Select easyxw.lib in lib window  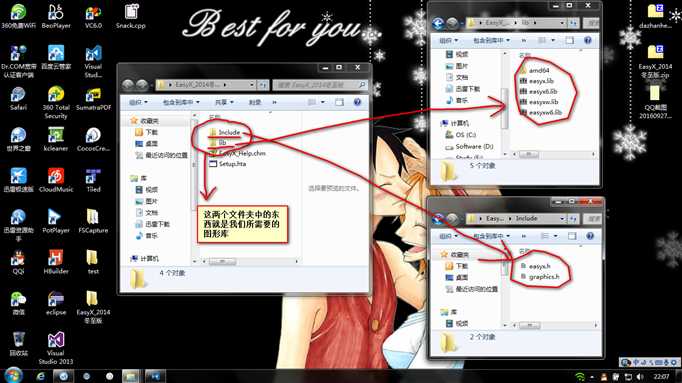(539, 102)
